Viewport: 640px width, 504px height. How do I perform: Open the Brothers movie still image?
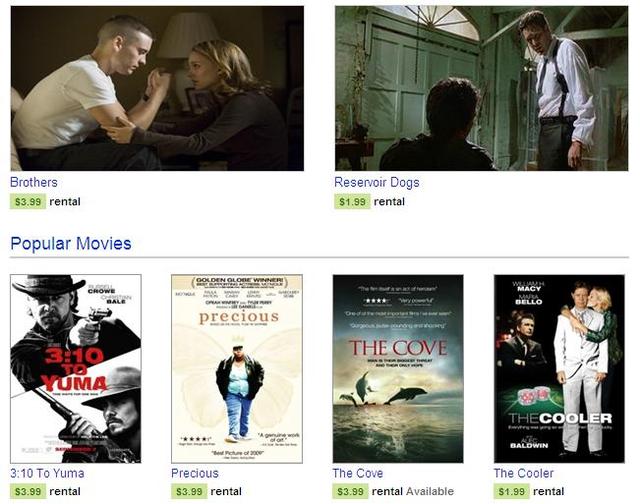click(x=157, y=88)
